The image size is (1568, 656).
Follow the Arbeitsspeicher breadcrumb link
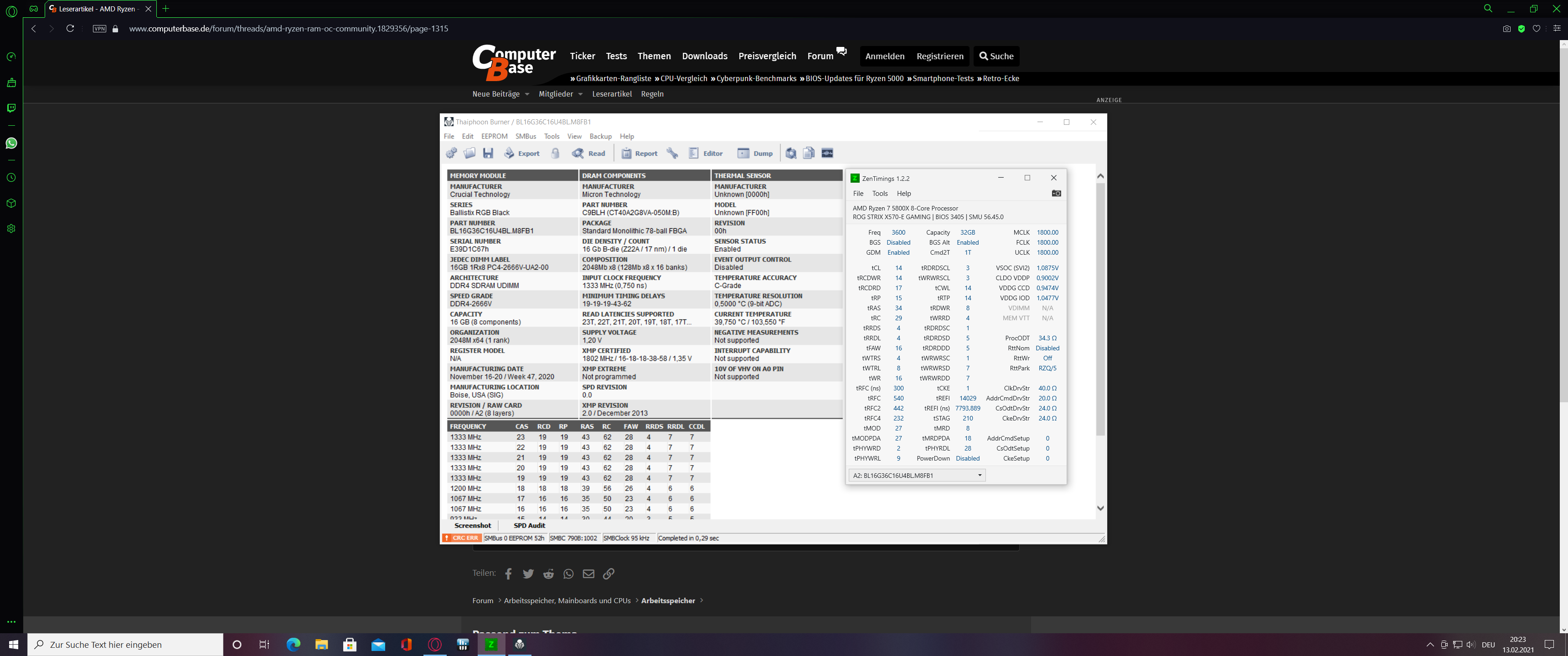pyautogui.click(x=668, y=600)
